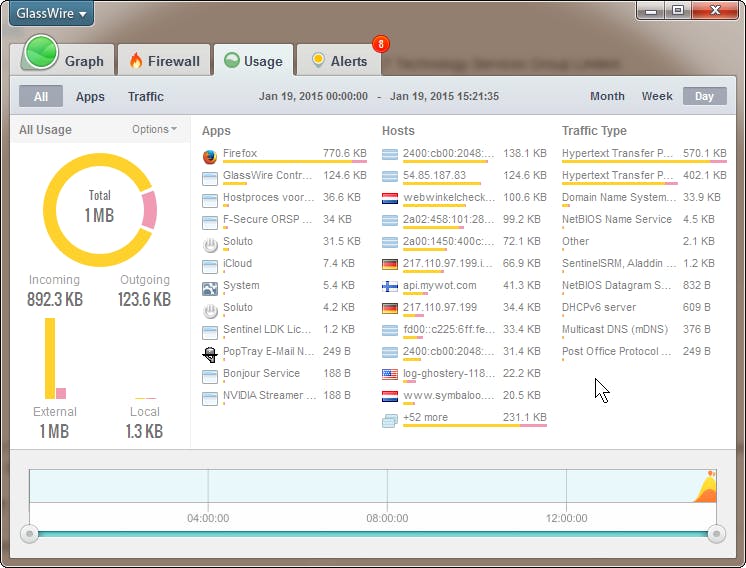Click the Outgoing 123.6 KB value
Viewport: 746px width, 568px height.
coord(144,299)
